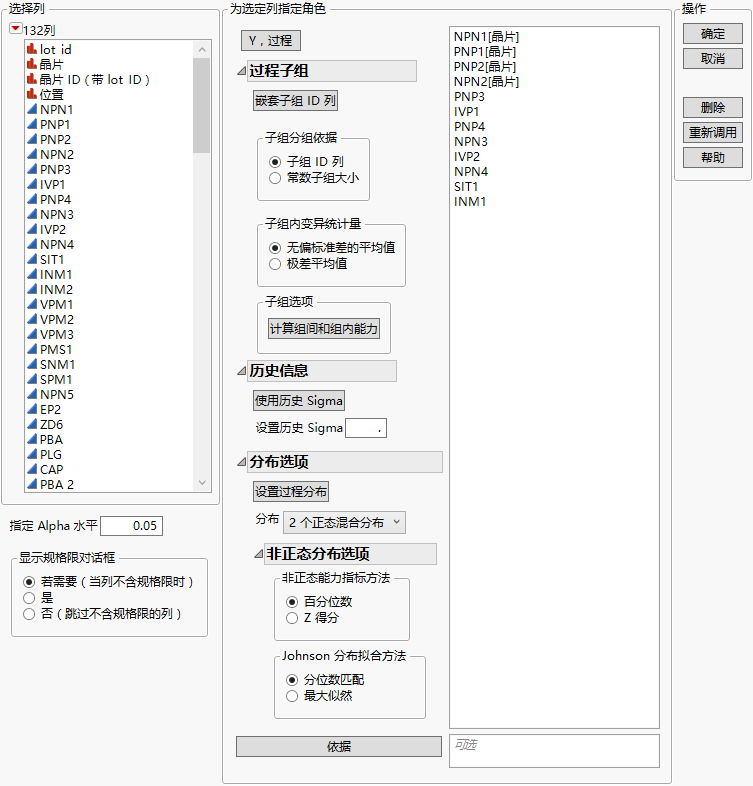Click continuous icon beside IVP1 in column list

point(32,184)
